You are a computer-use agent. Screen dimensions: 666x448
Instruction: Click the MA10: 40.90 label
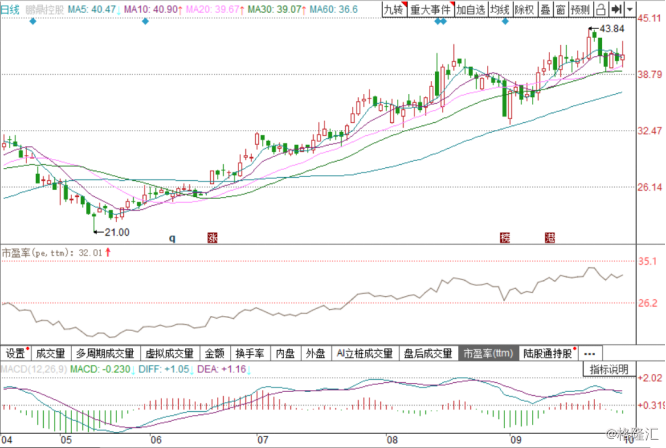pos(153,9)
